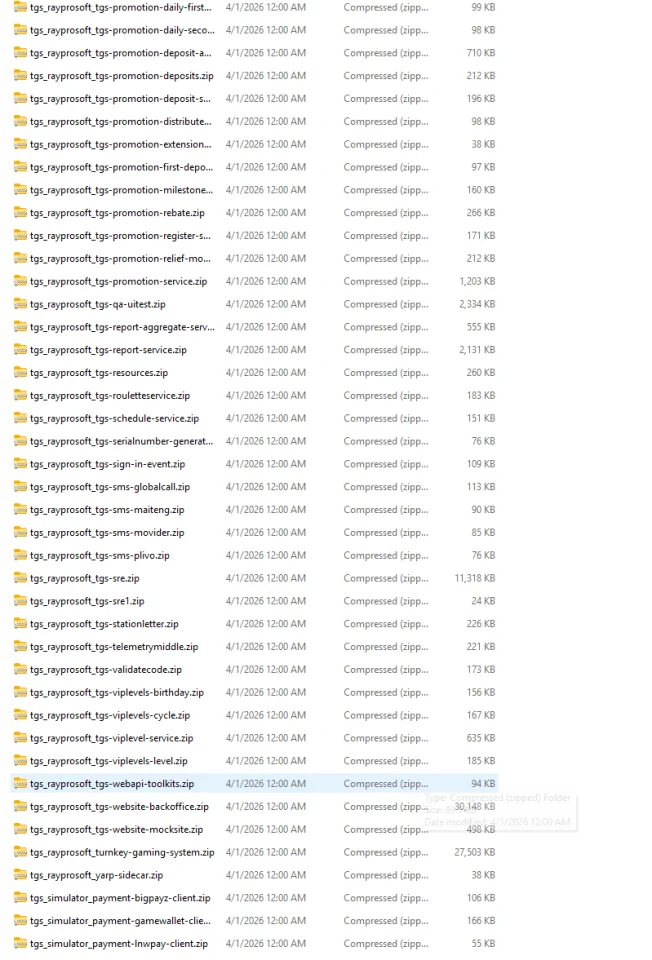Click the zip icon for tgs-rouletteservice.zip

click(20, 396)
